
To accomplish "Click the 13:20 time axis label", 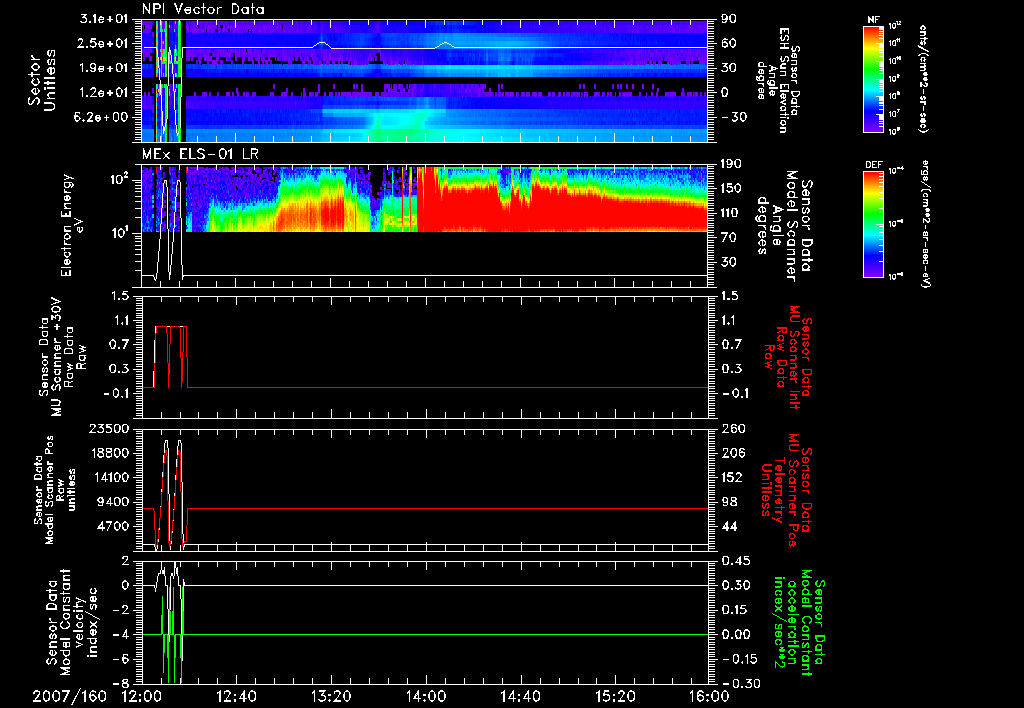I will click(x=331, y=696).
